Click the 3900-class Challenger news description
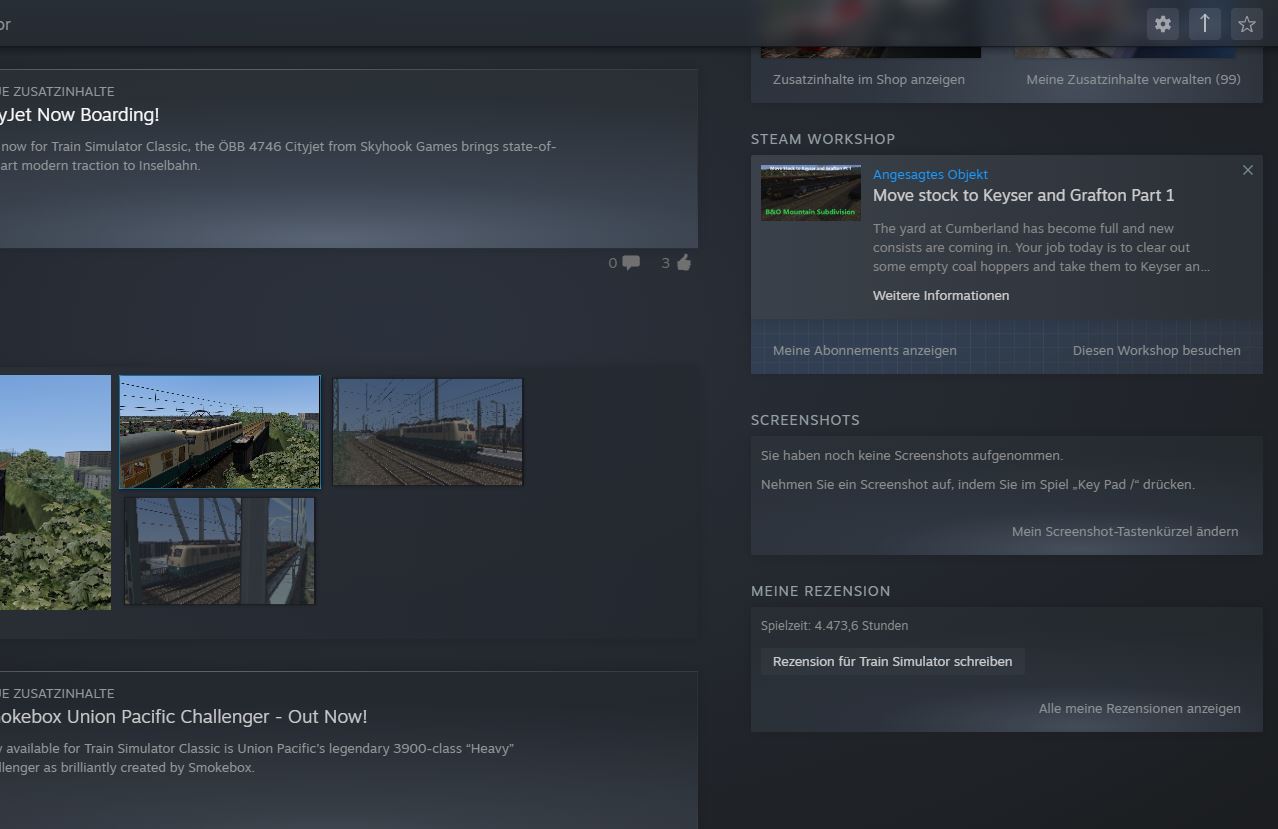 [258, 758]
